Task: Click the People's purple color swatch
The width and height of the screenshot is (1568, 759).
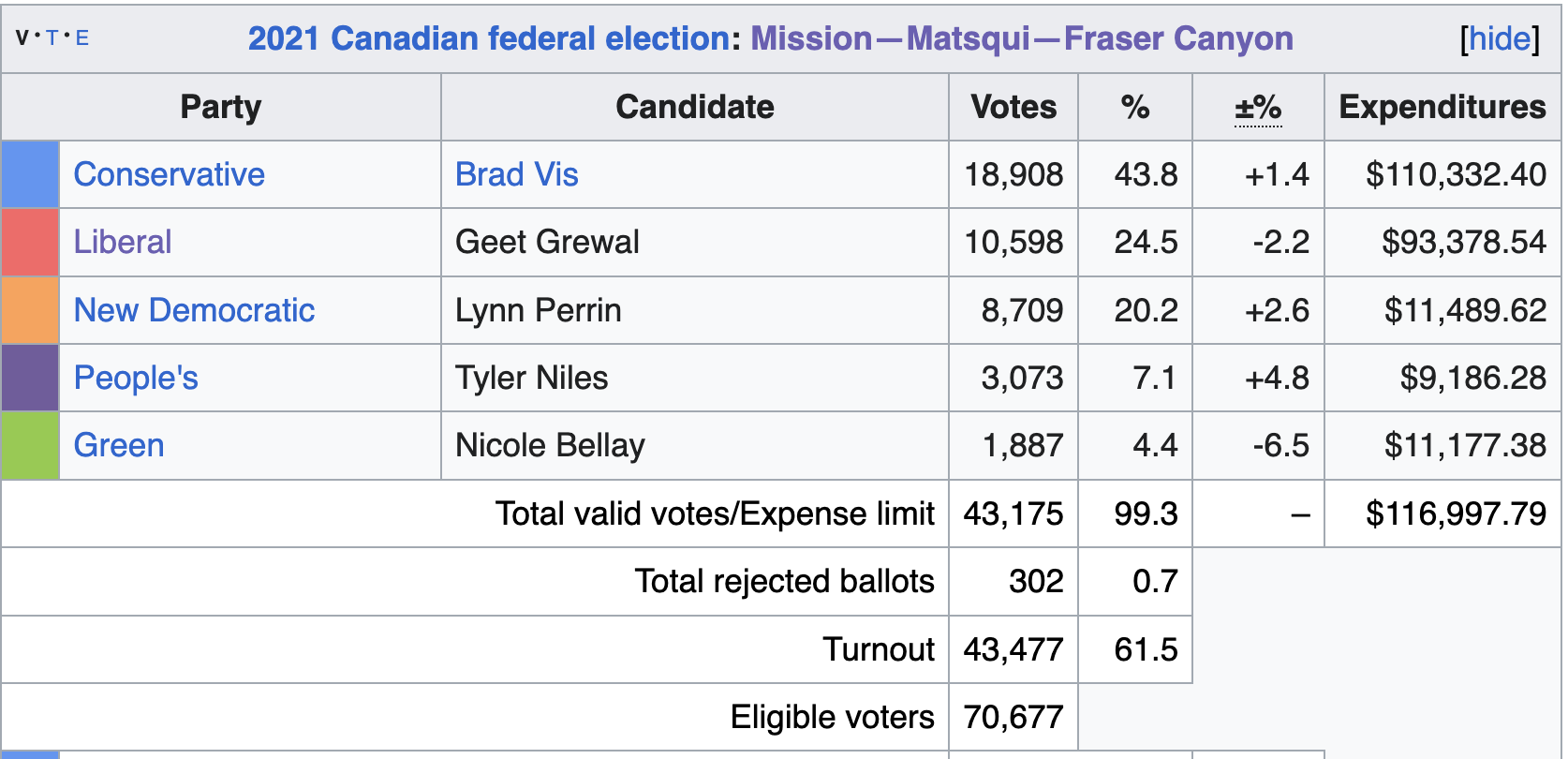Action: point(30,378)
